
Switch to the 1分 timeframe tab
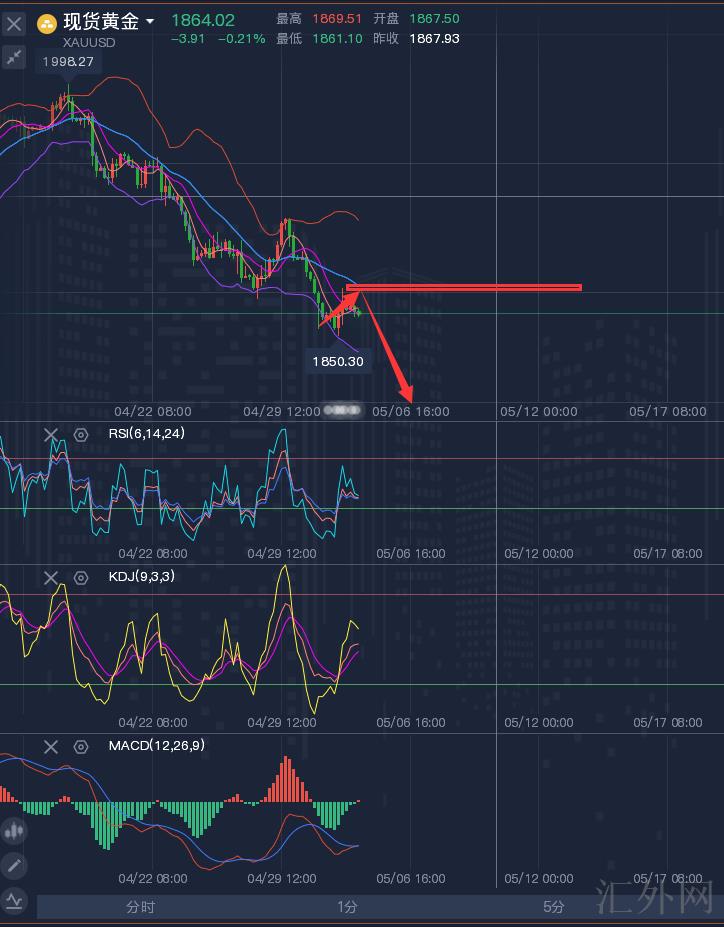[346, 907]
